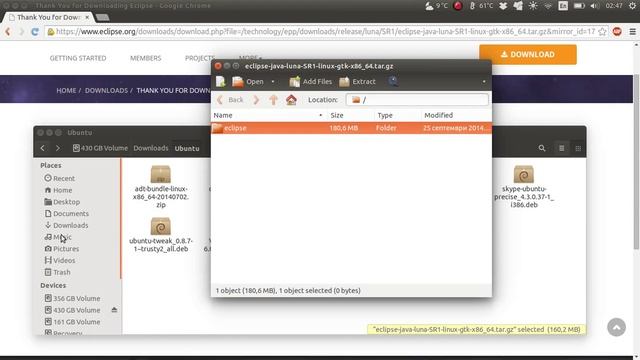Screen dimensions: 640x360
Task: Select the Thank You for Downloading tab
Action: click(48, 17)
